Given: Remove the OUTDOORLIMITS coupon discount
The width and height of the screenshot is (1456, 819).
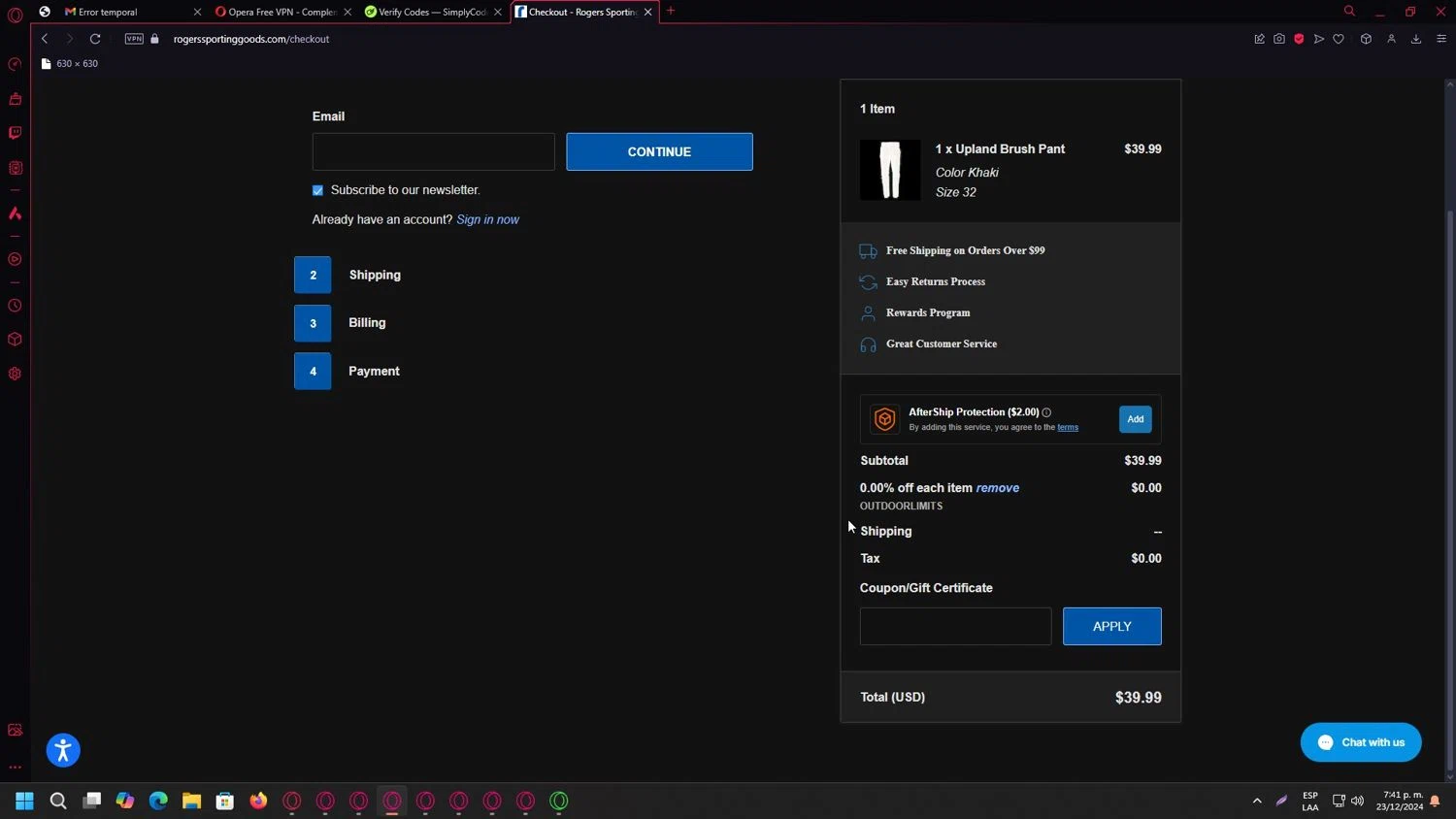Looking at the screenshot, I should [x=997, y=488].
